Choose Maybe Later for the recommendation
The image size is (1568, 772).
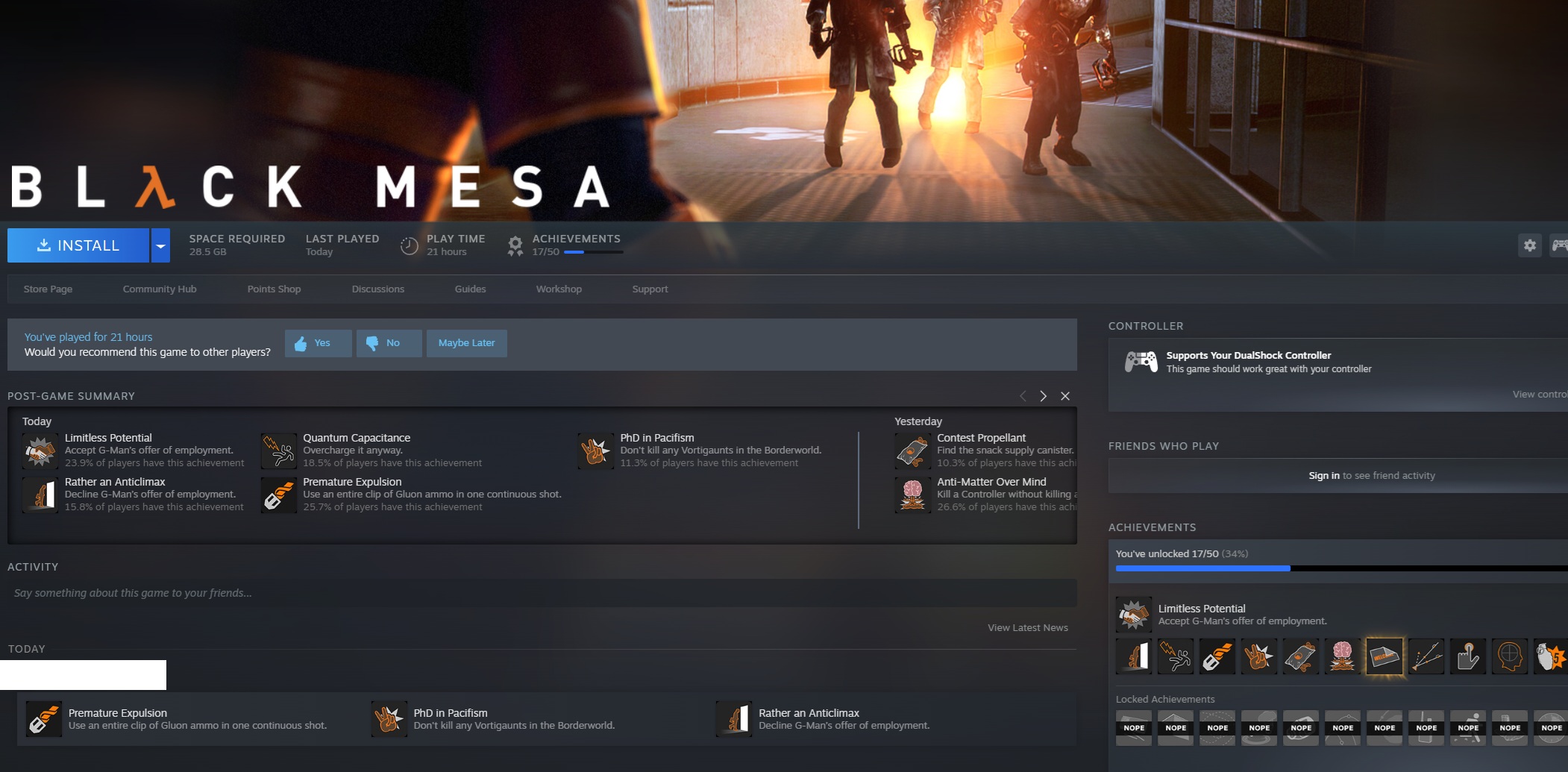pos(467,343)
